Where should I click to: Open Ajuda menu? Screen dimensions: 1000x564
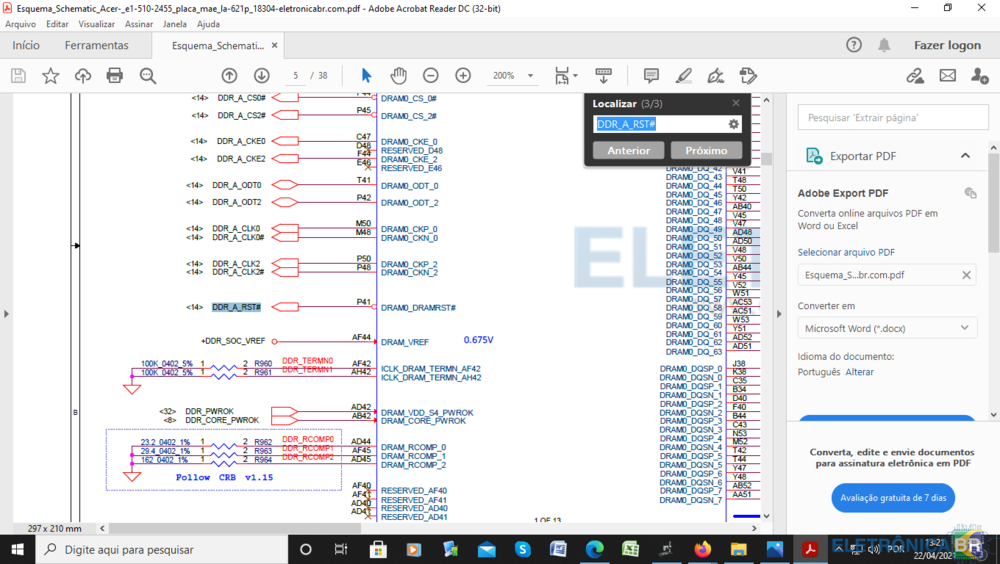[208, 24]
